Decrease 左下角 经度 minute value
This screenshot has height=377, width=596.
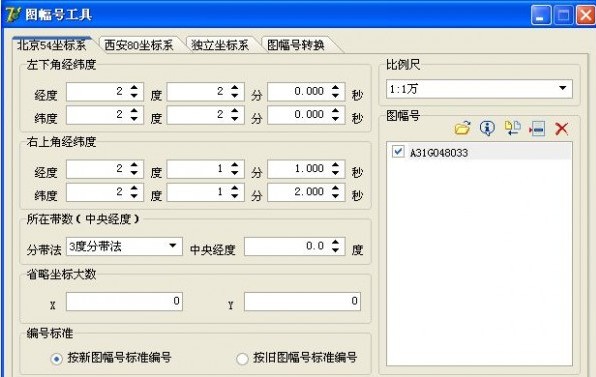[235, 95]
